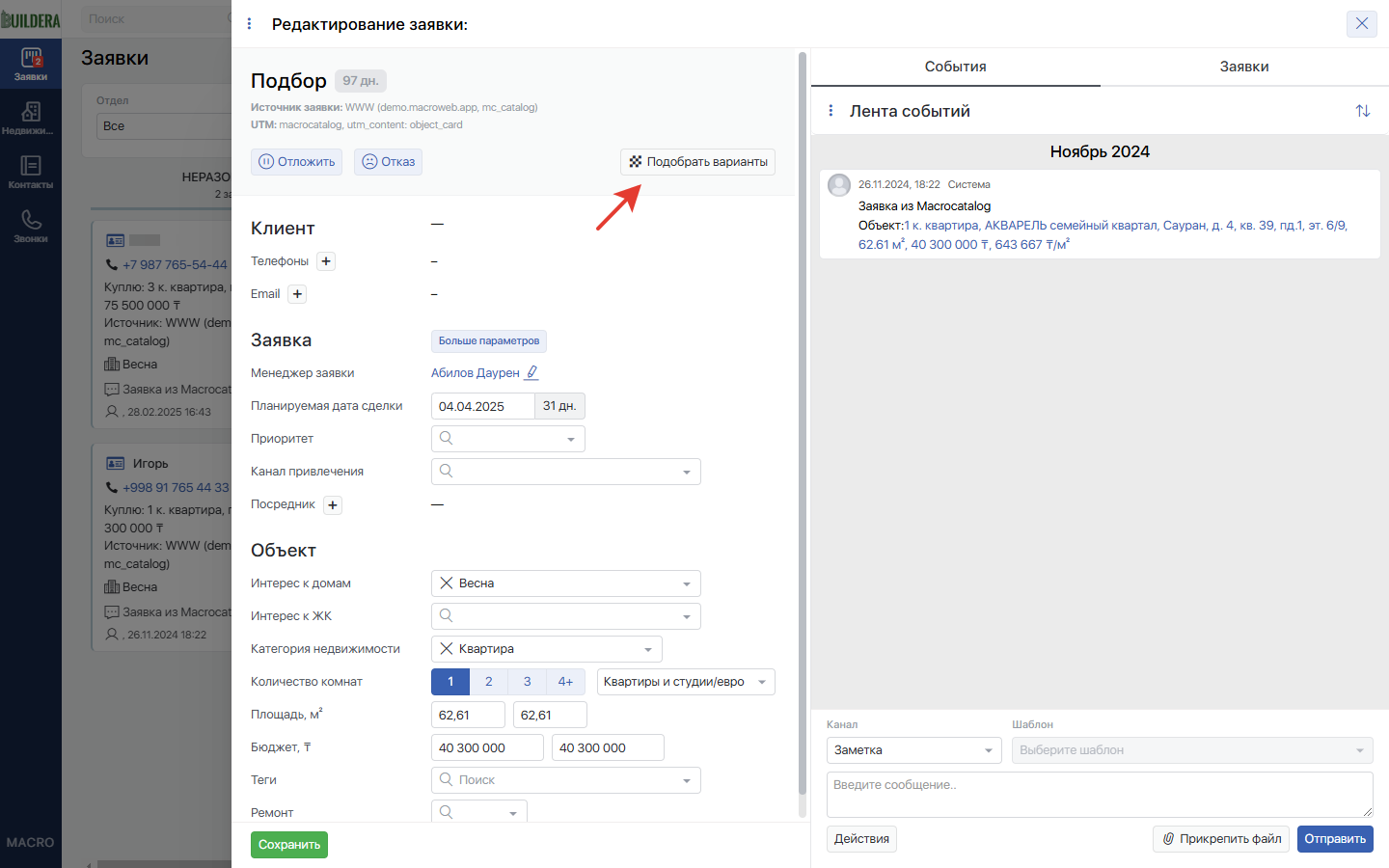Viewport: 1389px width, 868px height.
Task: Open three-dot menu next to Лента событий
Action: click(831, 111)
